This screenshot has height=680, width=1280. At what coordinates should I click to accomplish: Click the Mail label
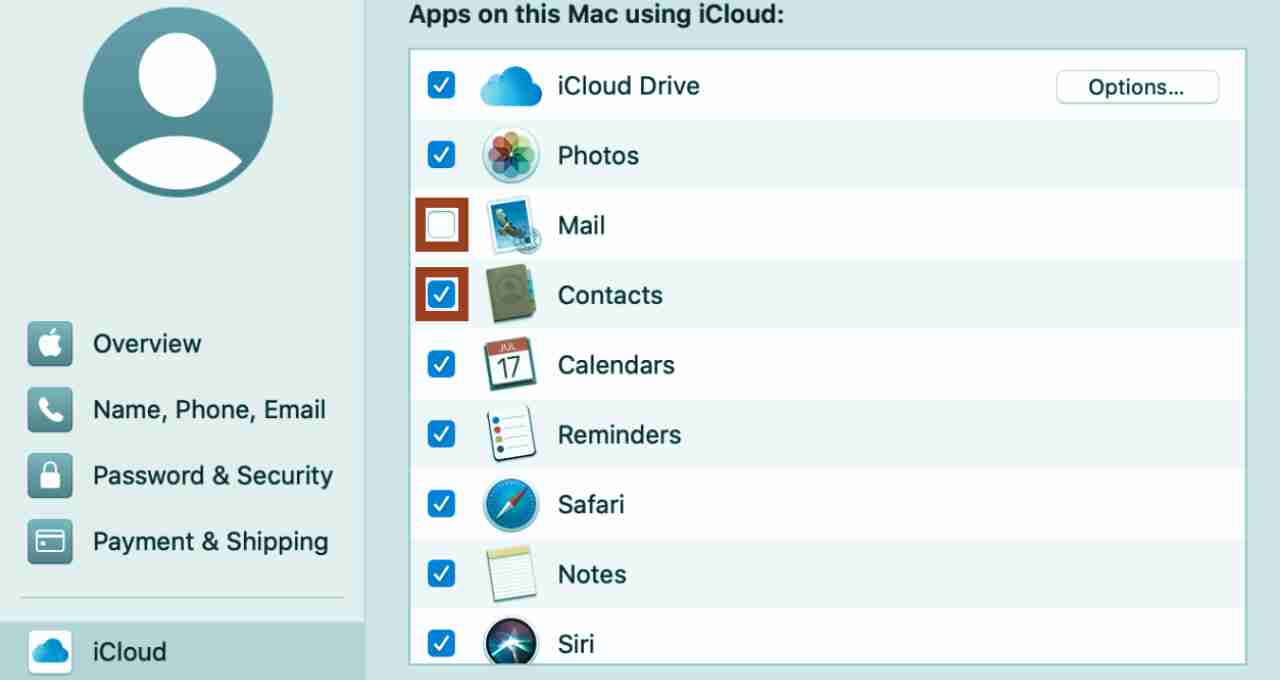[582, 225]
